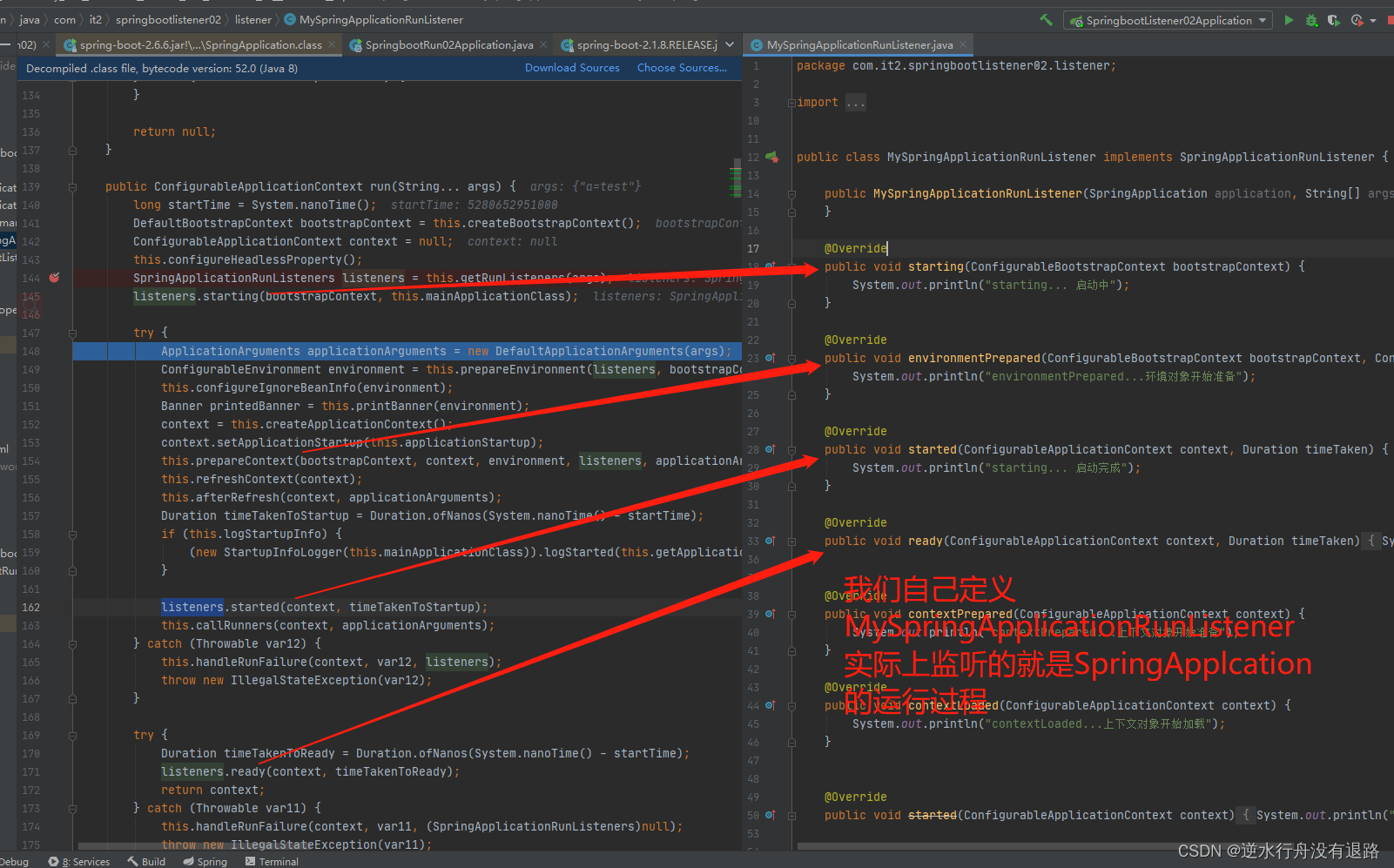
Task: Click the override gutter icon beside the starting method
Action: click(770, 266)
